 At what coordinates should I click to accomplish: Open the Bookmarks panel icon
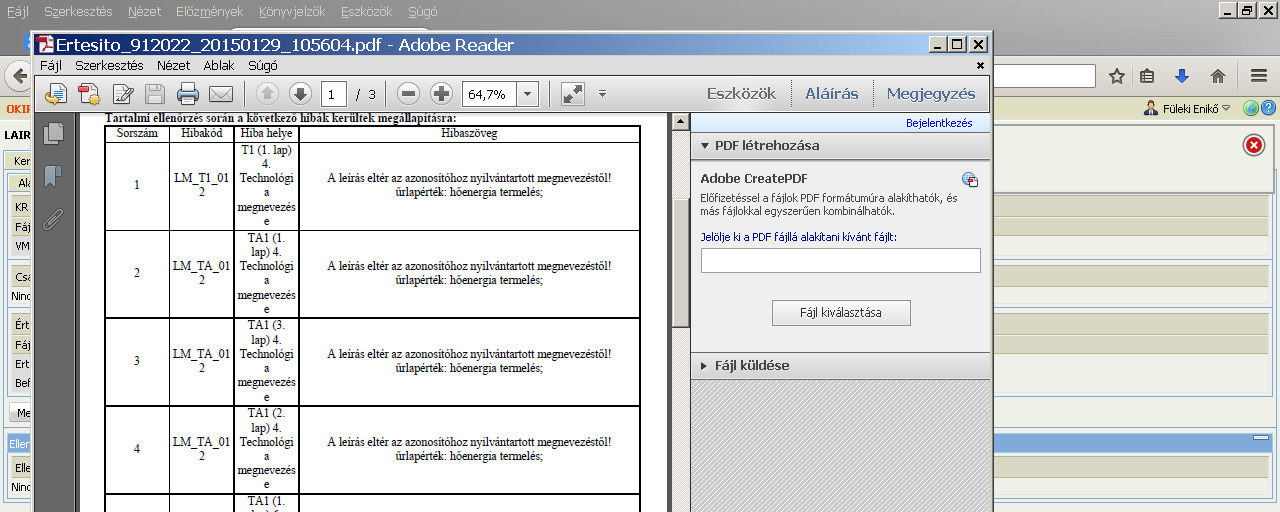[53, 176]
